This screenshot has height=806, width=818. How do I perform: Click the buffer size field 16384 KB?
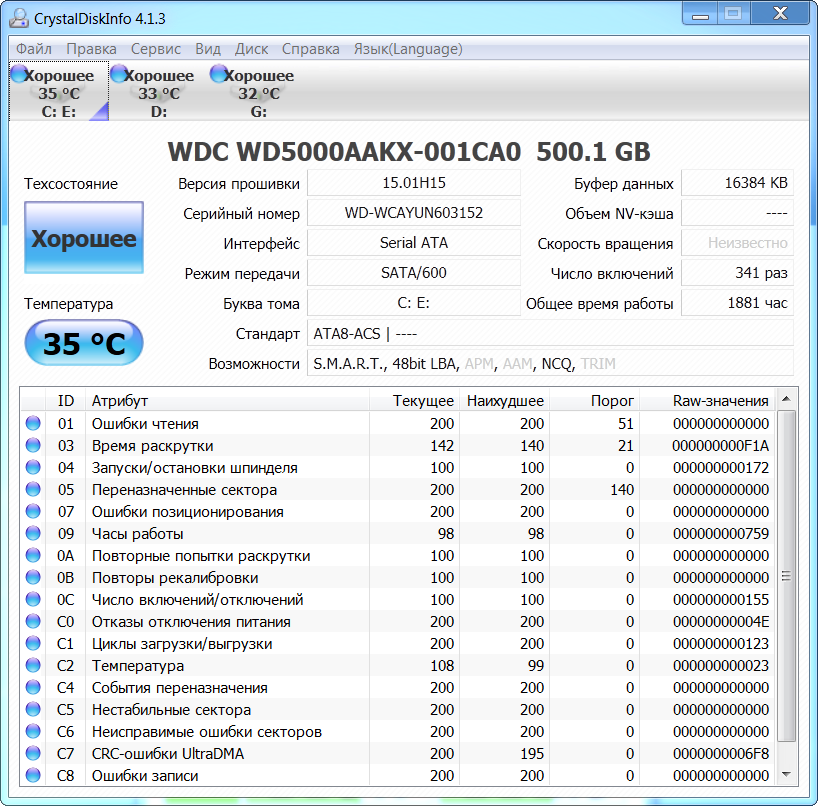(737, 183)
